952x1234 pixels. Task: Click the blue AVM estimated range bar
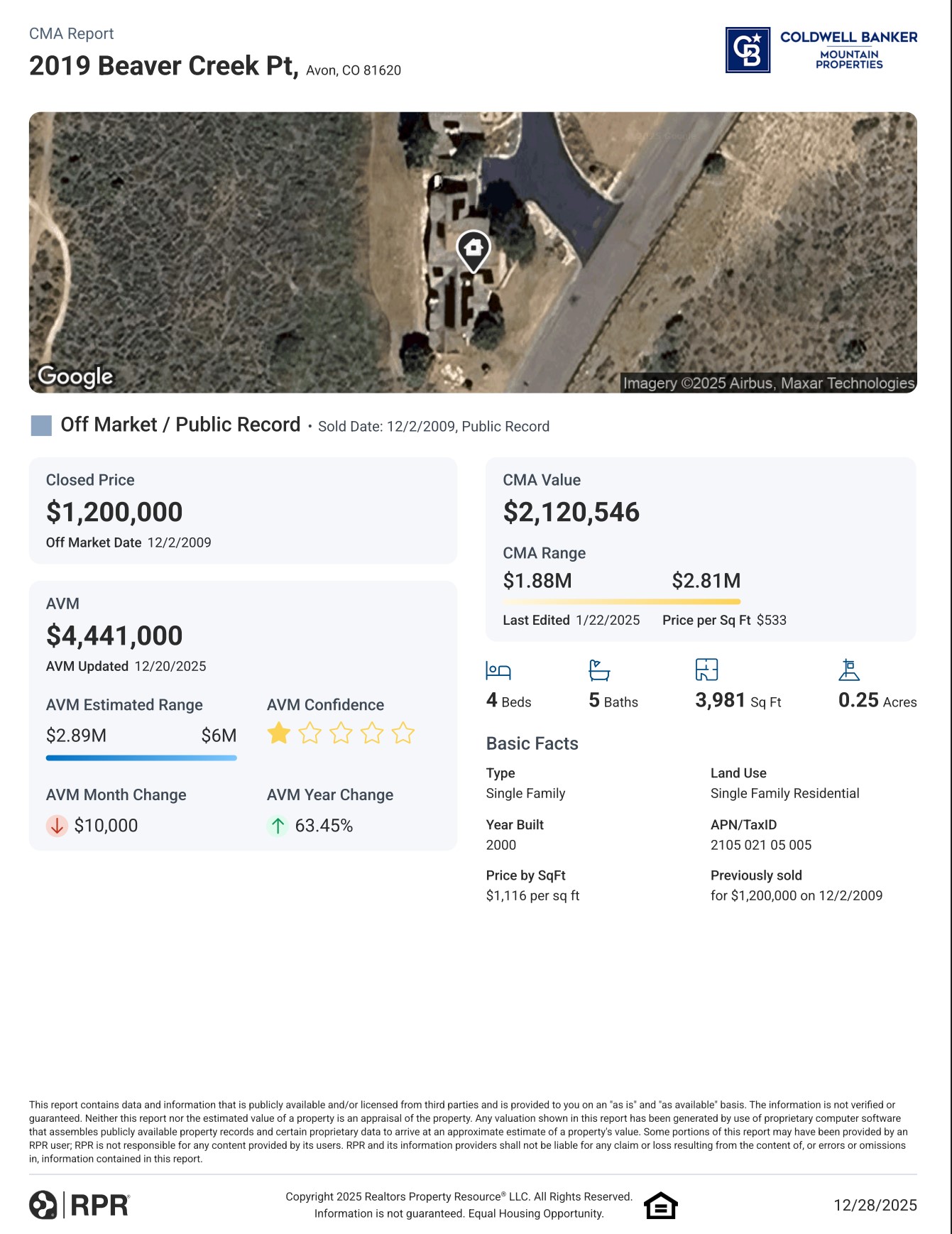pos(141,758)
